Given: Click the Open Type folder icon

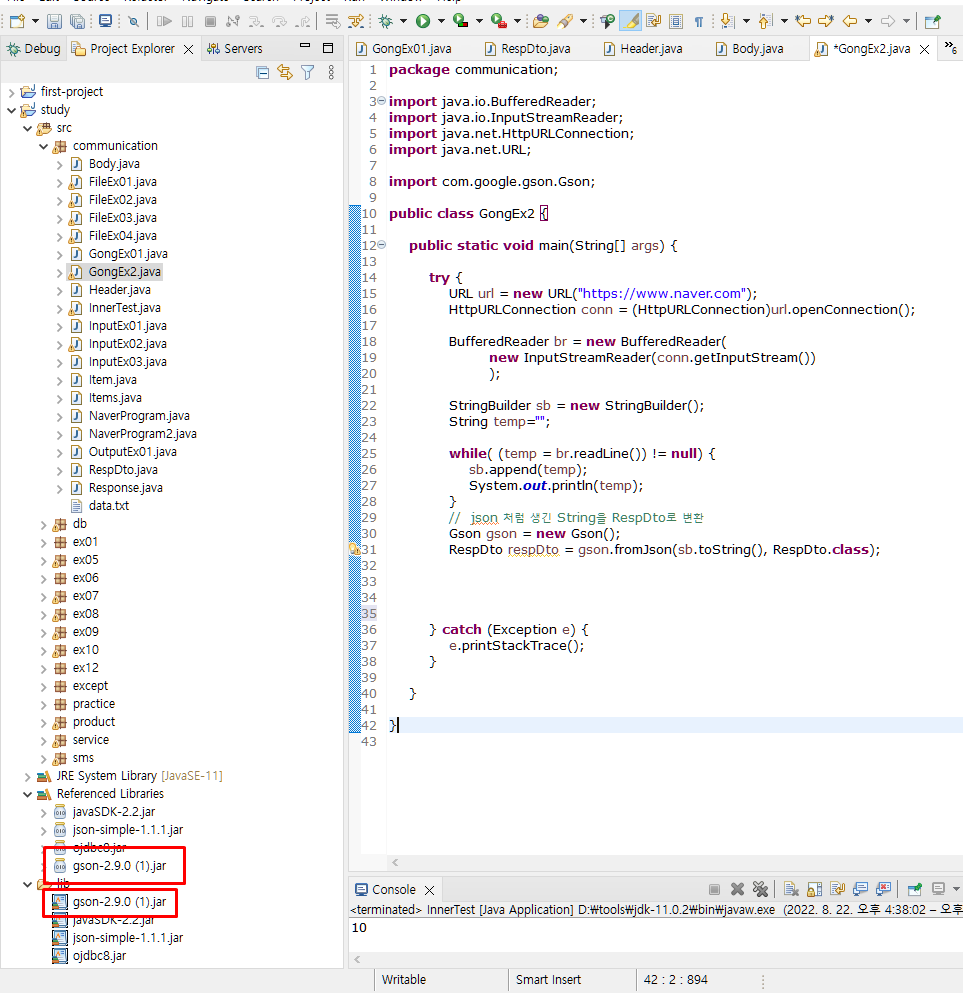Looking at the screenshot, I should coord(541,22).
